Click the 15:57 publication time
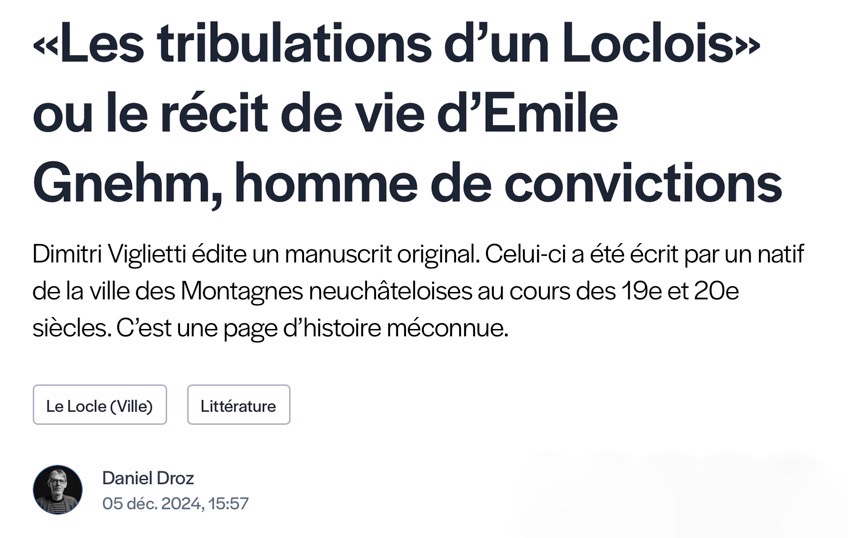 (227, 503)
